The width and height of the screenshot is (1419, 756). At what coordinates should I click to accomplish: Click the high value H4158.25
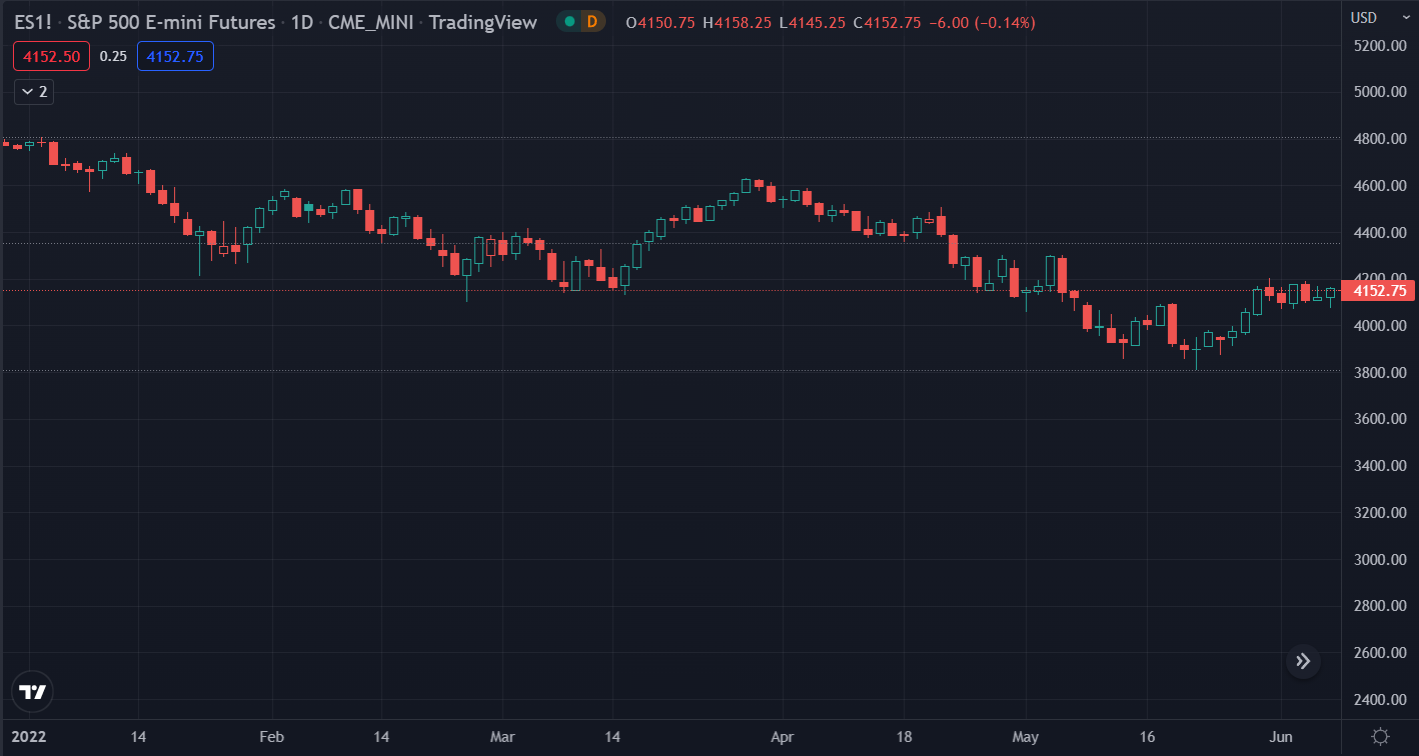coord(736,22)
